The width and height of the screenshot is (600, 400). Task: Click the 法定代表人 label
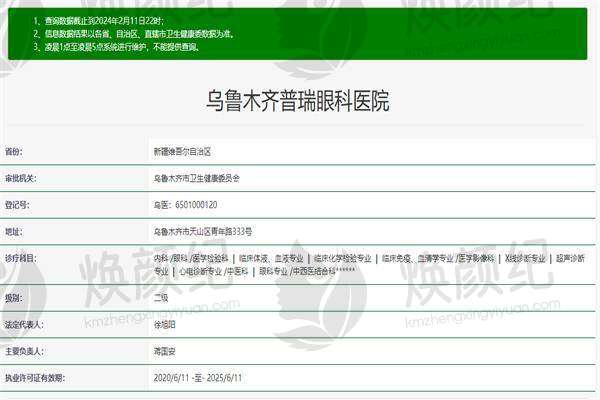point(24,325)
